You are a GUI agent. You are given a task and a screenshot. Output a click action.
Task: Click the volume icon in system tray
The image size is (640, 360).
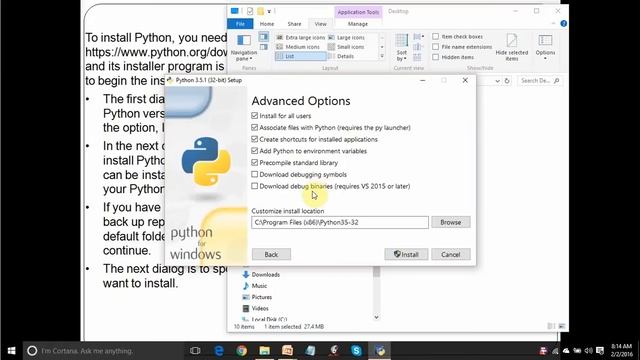coord(588,351)
